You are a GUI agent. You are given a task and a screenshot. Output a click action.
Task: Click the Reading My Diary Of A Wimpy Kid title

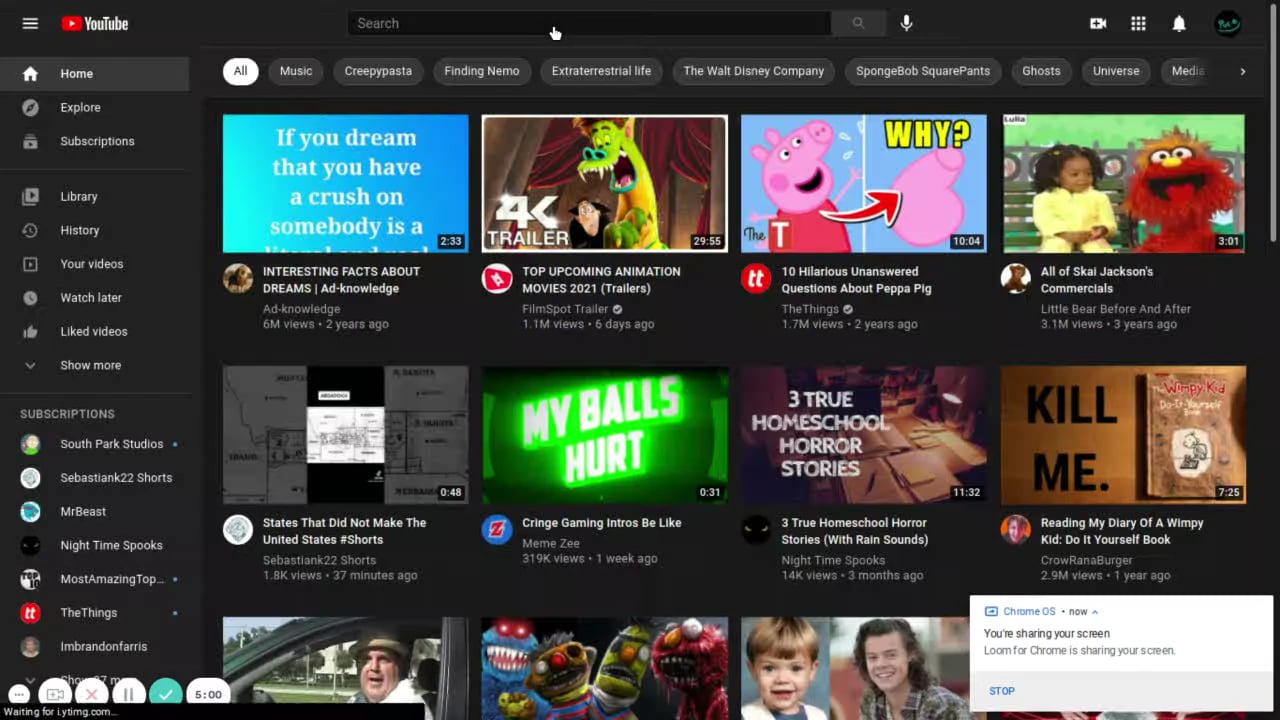tap(1122, 531)
